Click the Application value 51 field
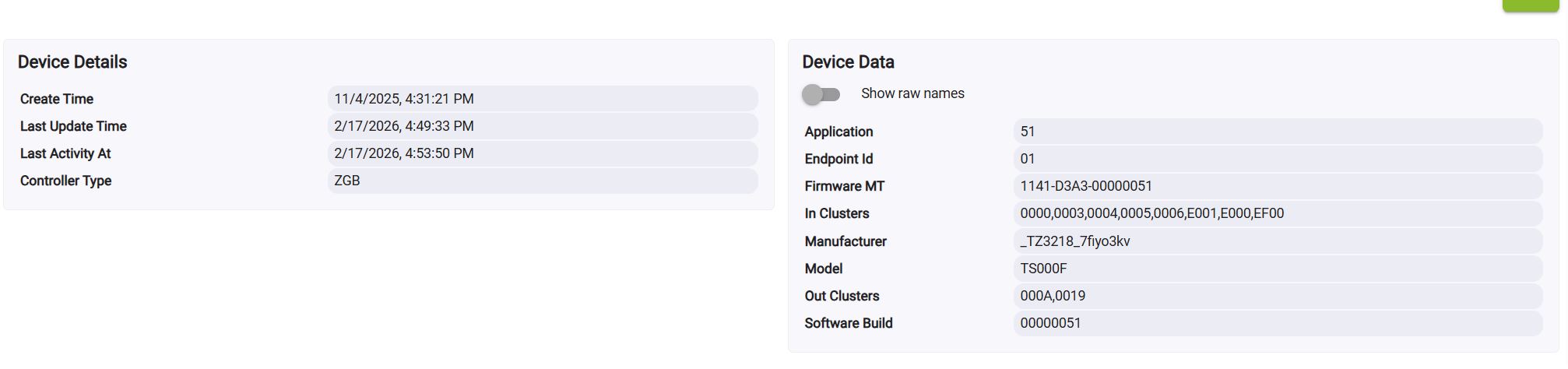This screenshot has height=369, width=1568. click(1277, 132)
